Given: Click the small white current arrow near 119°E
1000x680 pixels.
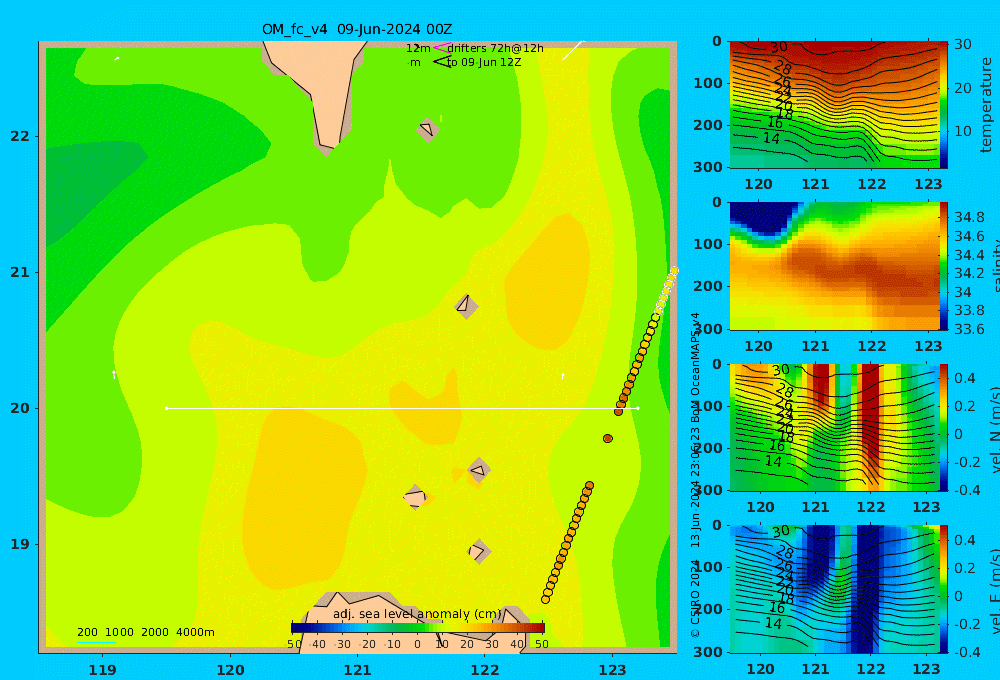Looking at the screenshot, I should point(114,374).
